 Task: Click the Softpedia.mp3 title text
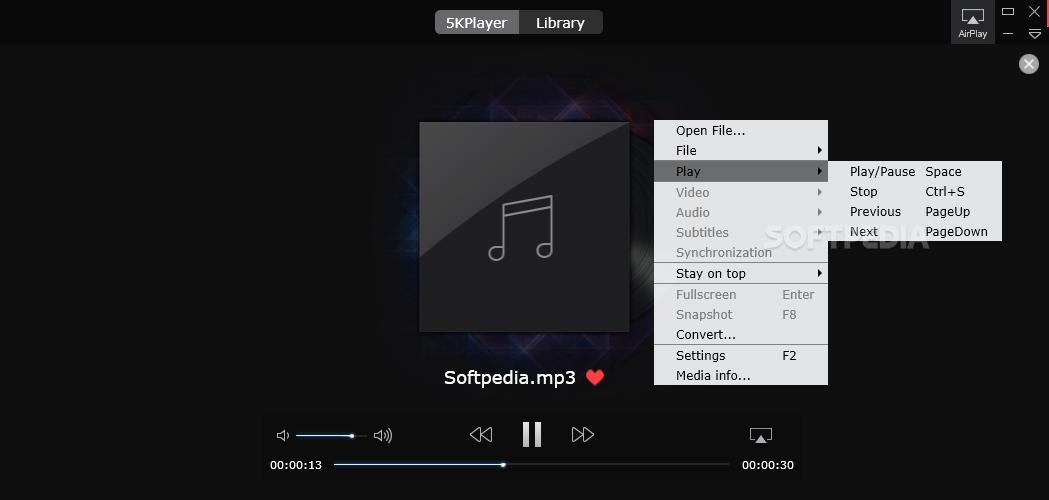click(x=510, y=378)
